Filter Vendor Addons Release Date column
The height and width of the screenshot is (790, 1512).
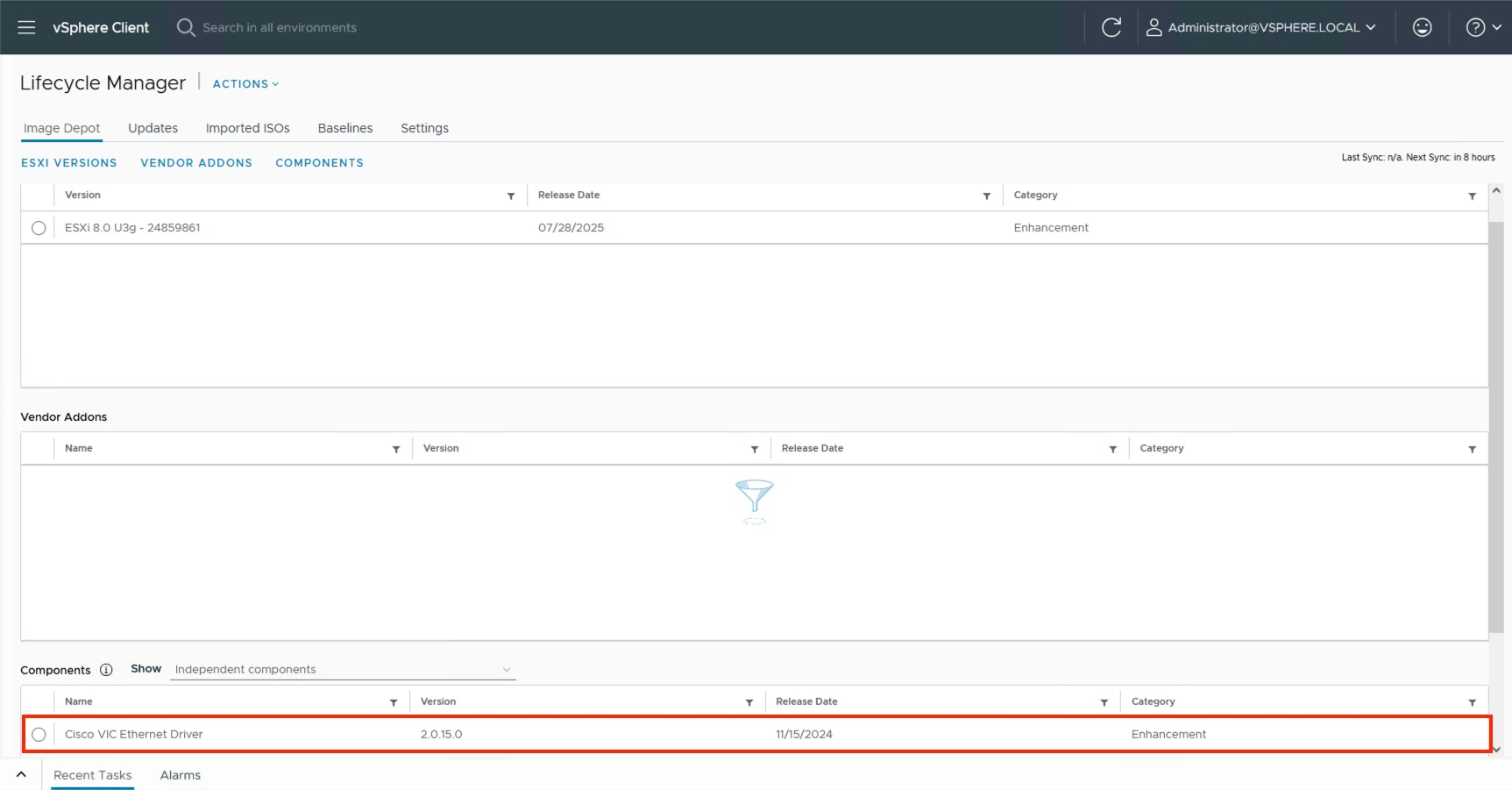[x=1112, y=449]
